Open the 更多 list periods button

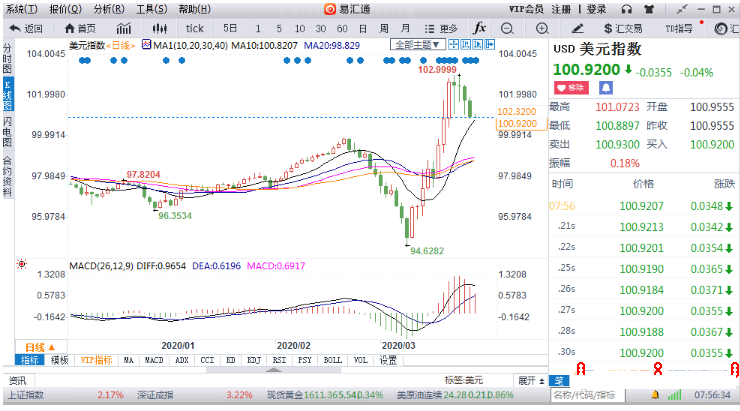coord(441,29)
